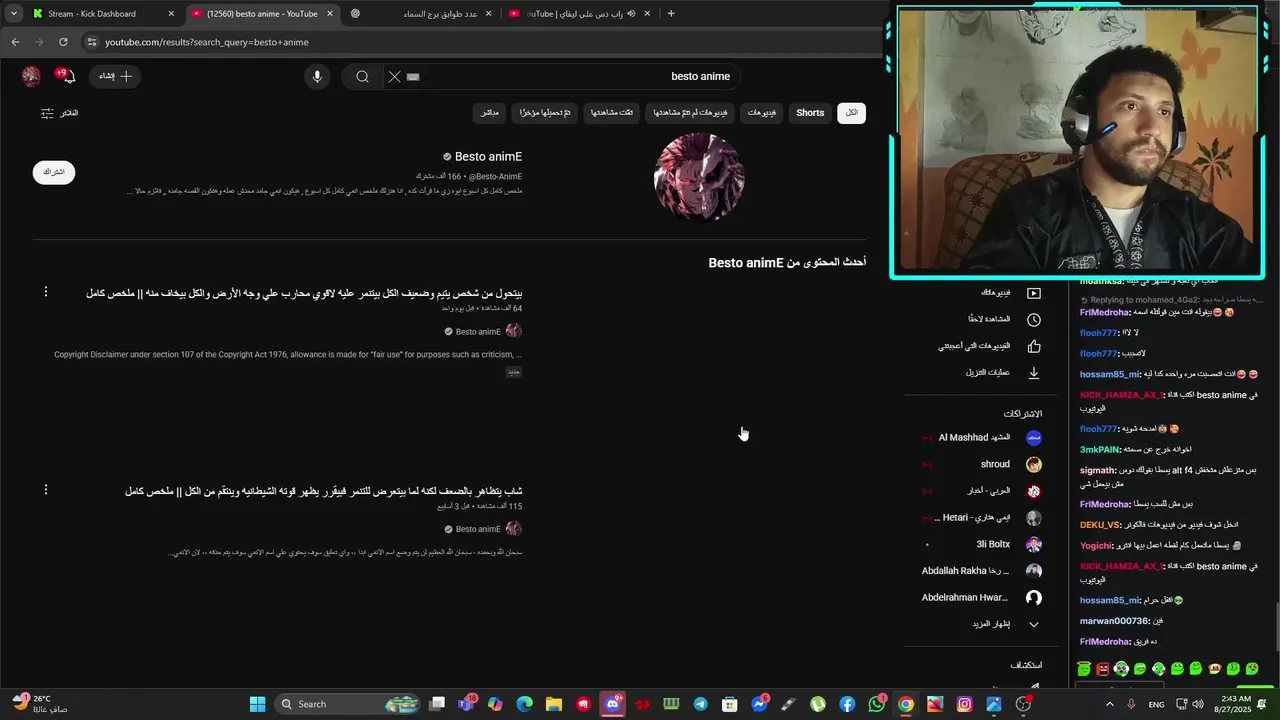Open Instagram from the taskbar
The height and width of the screenshot is (720, 1280).
click(964, 704)
